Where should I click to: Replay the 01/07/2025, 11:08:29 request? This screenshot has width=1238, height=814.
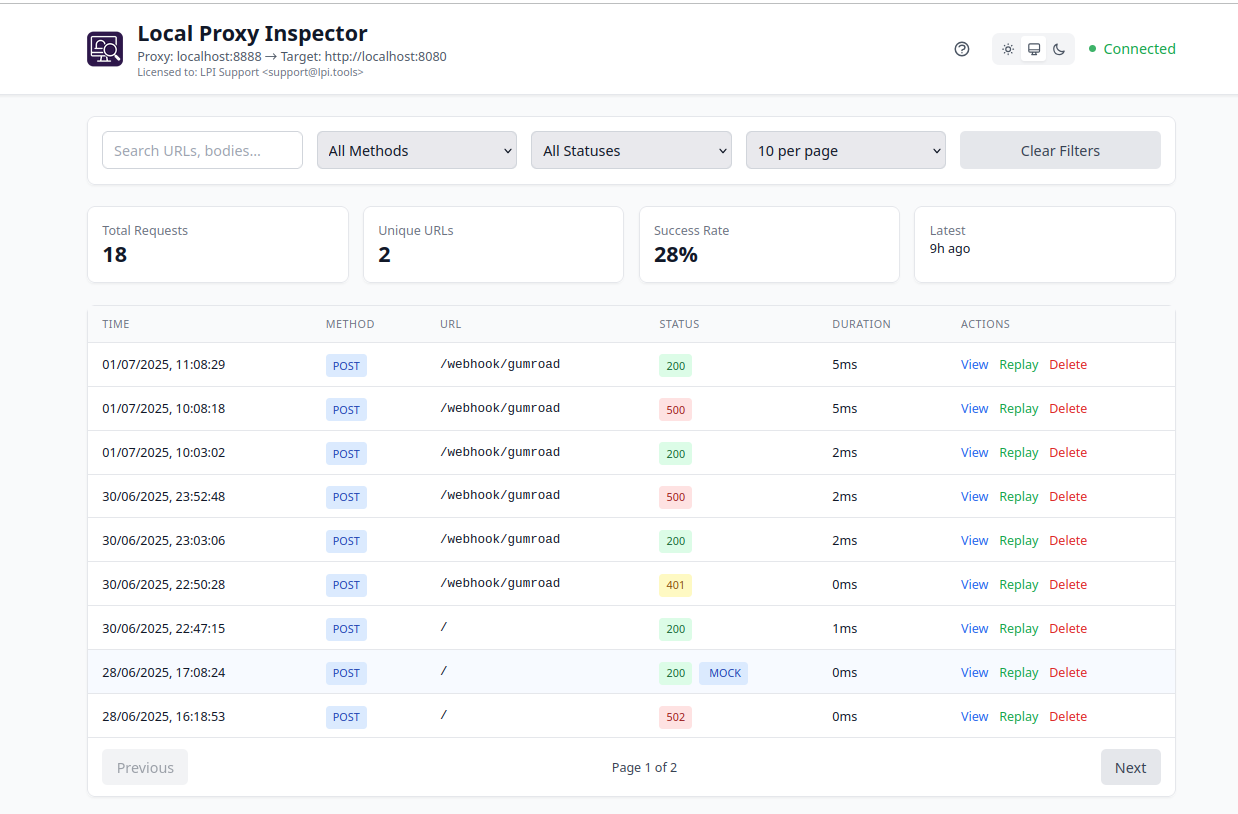click(x=1019, y=365)
